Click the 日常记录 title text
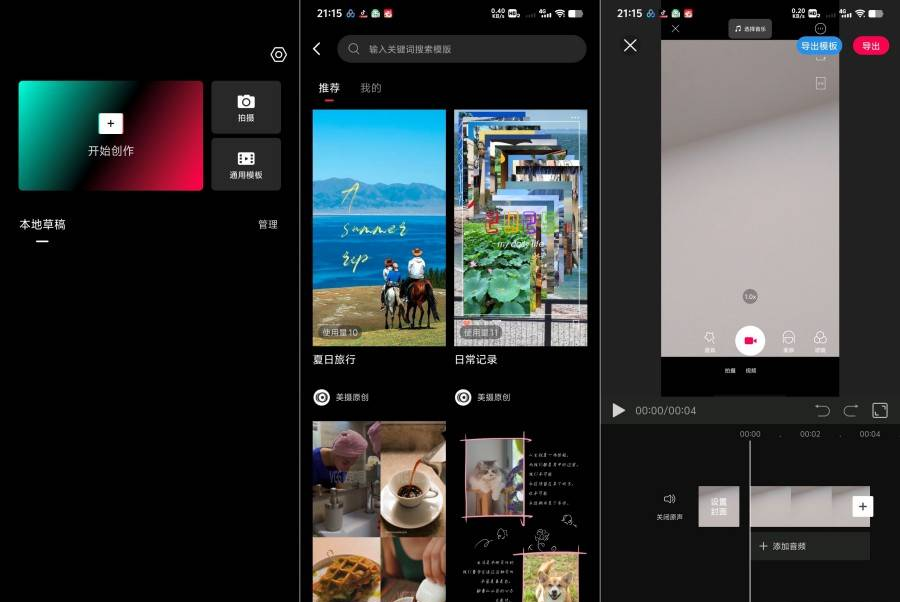This screenshot has width=900, height=602. (x=476, y=360)
